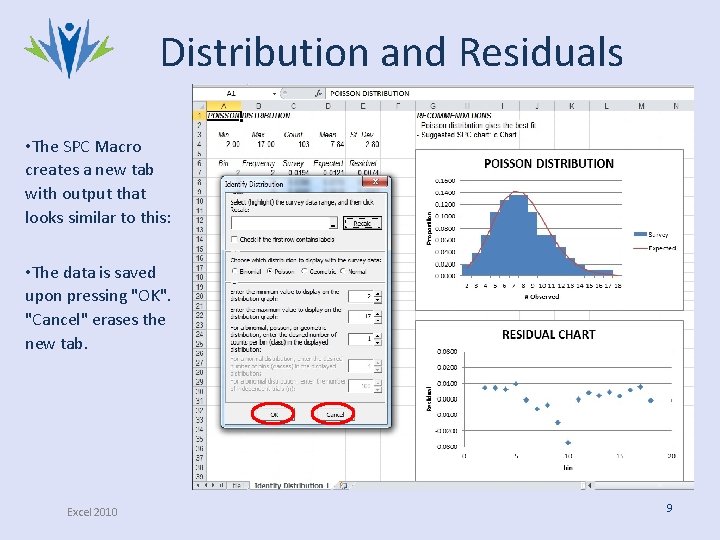Decrease the counts per bin spinner
The height and width of the screenshot is (540, 720).
coord(377,343)
